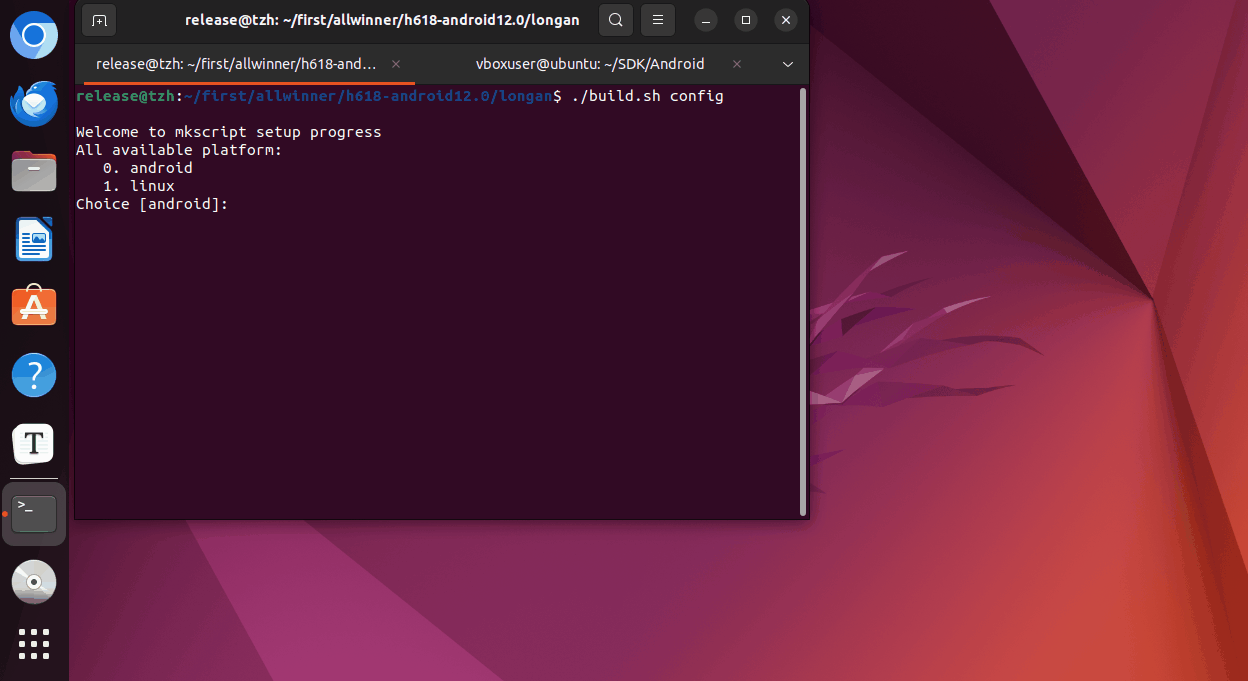Switch to the release@tzh terminal tab
The image size is (1248, 681).
tap(236, 64)
